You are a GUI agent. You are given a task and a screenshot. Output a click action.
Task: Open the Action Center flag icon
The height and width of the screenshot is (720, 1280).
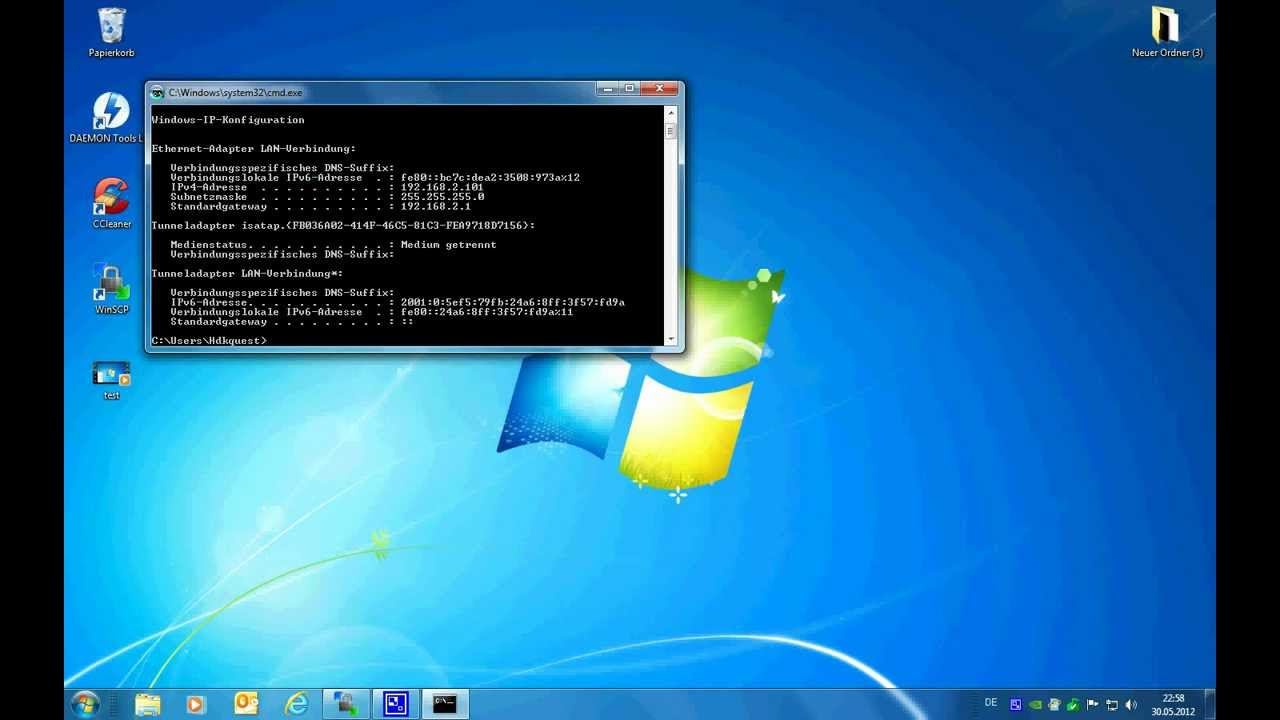click(x=1092, y=705)
